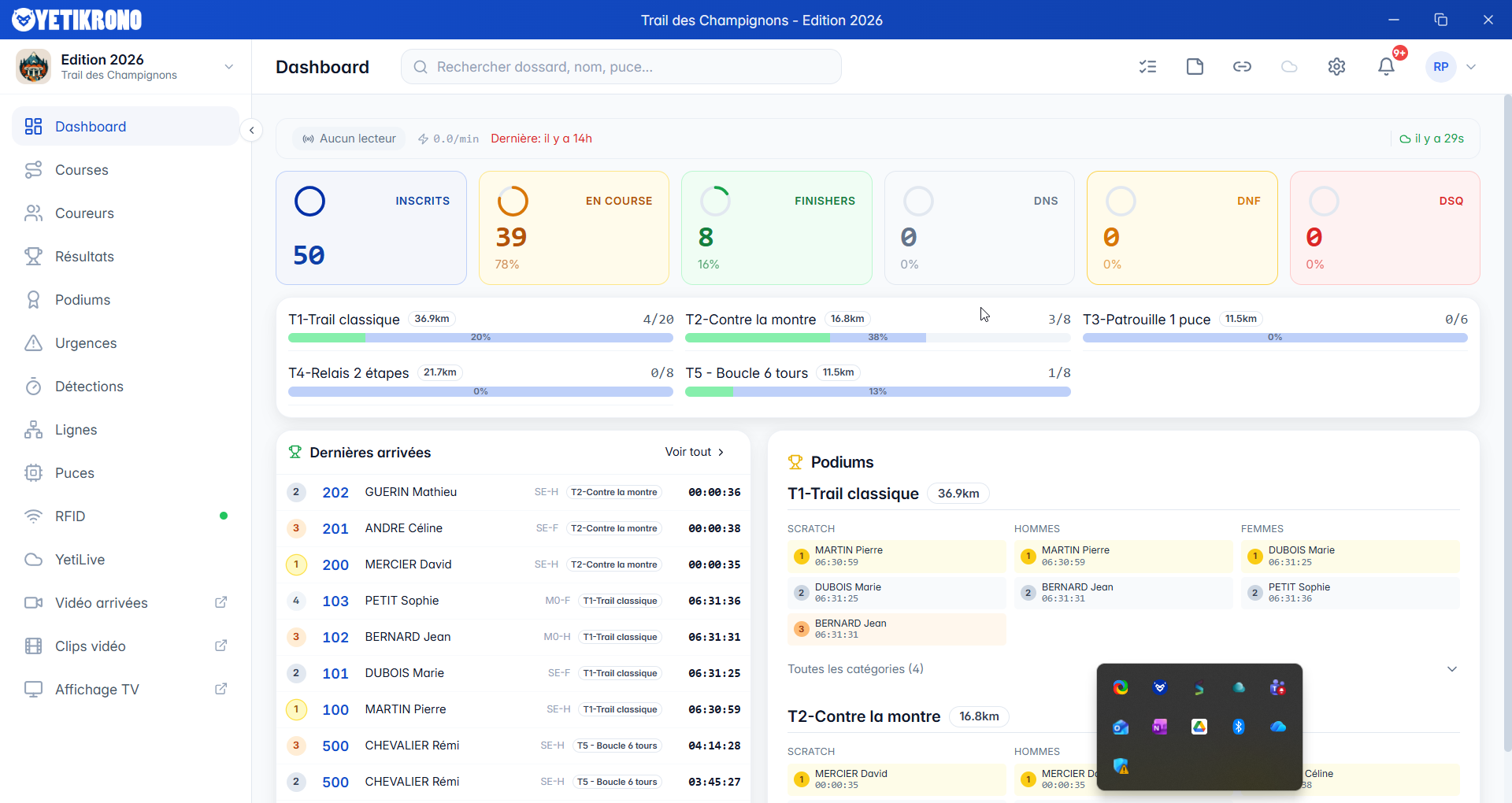1512x803 pixels.
Task: Open the Détections sidebar item
Action: (x=89, y=387)
